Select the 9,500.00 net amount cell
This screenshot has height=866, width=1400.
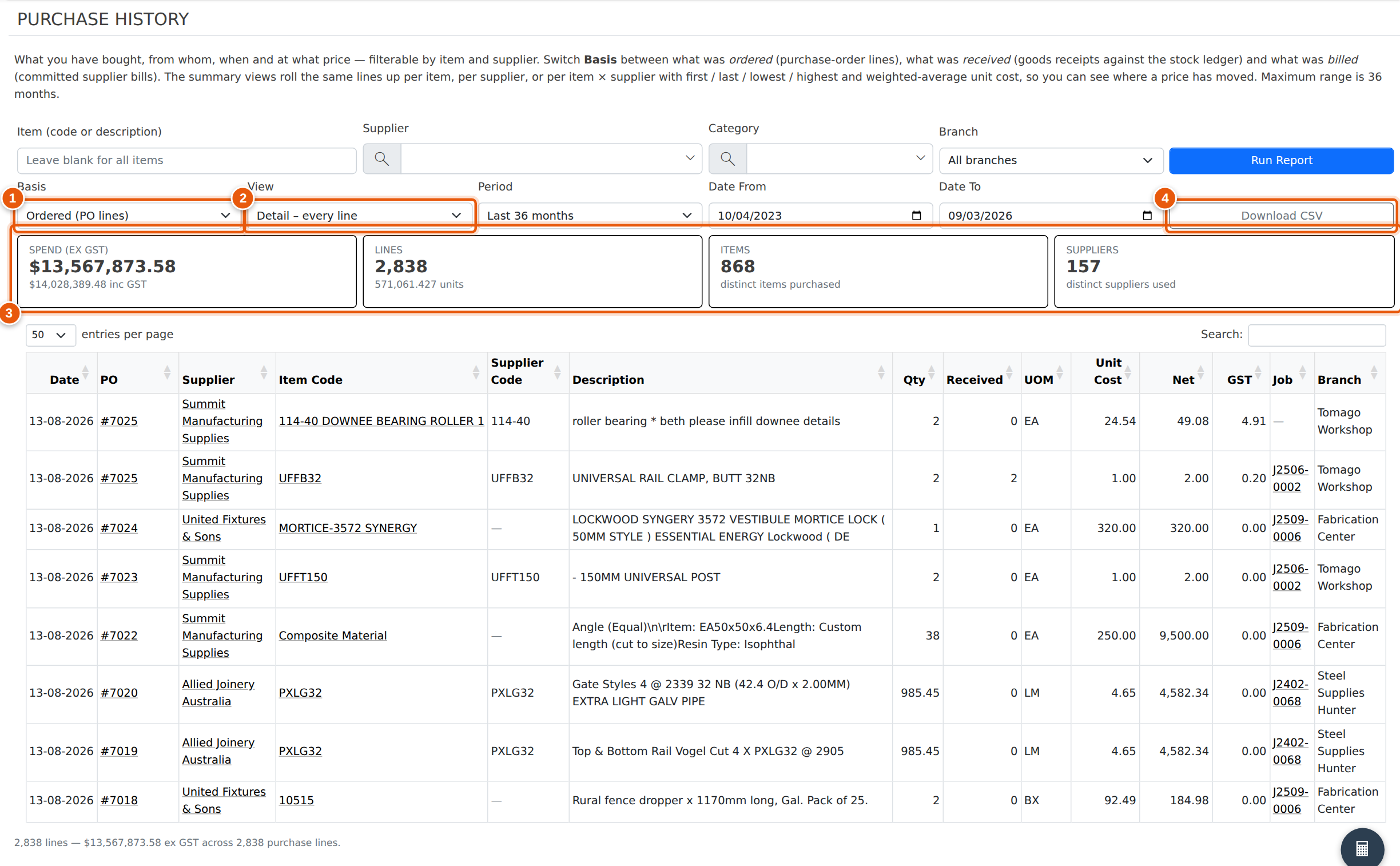click(1176, 635)
